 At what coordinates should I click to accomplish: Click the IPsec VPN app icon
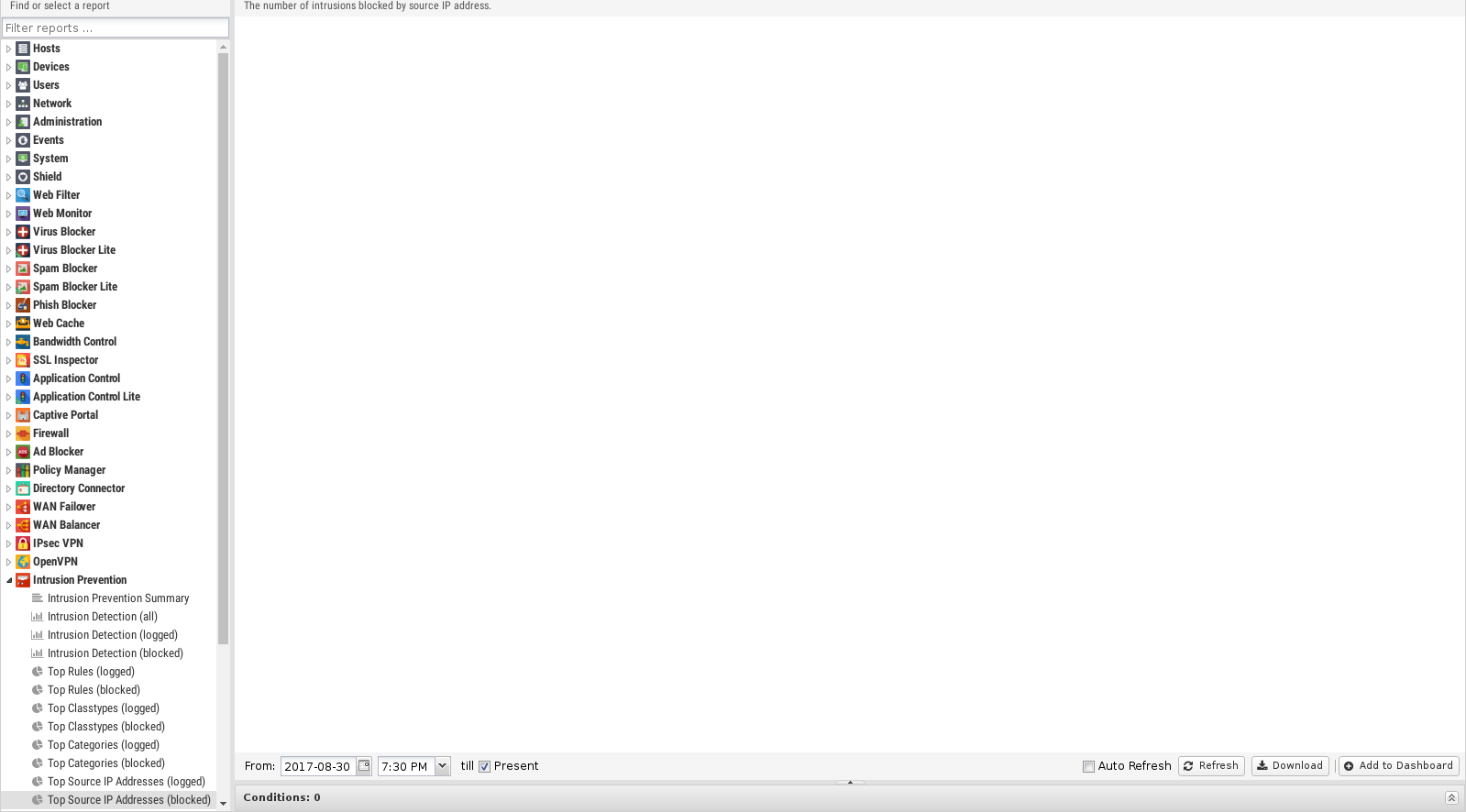coord(23,543)
